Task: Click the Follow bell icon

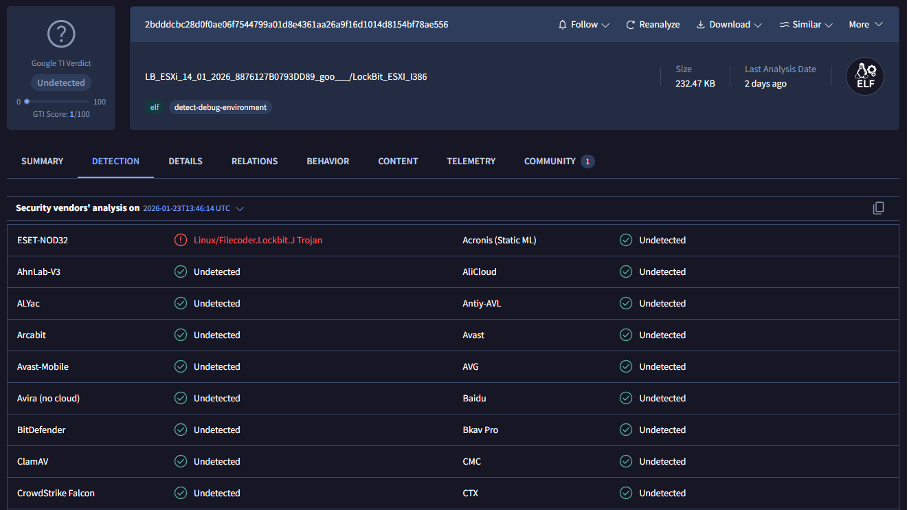Action: click(x=562, y=25)
